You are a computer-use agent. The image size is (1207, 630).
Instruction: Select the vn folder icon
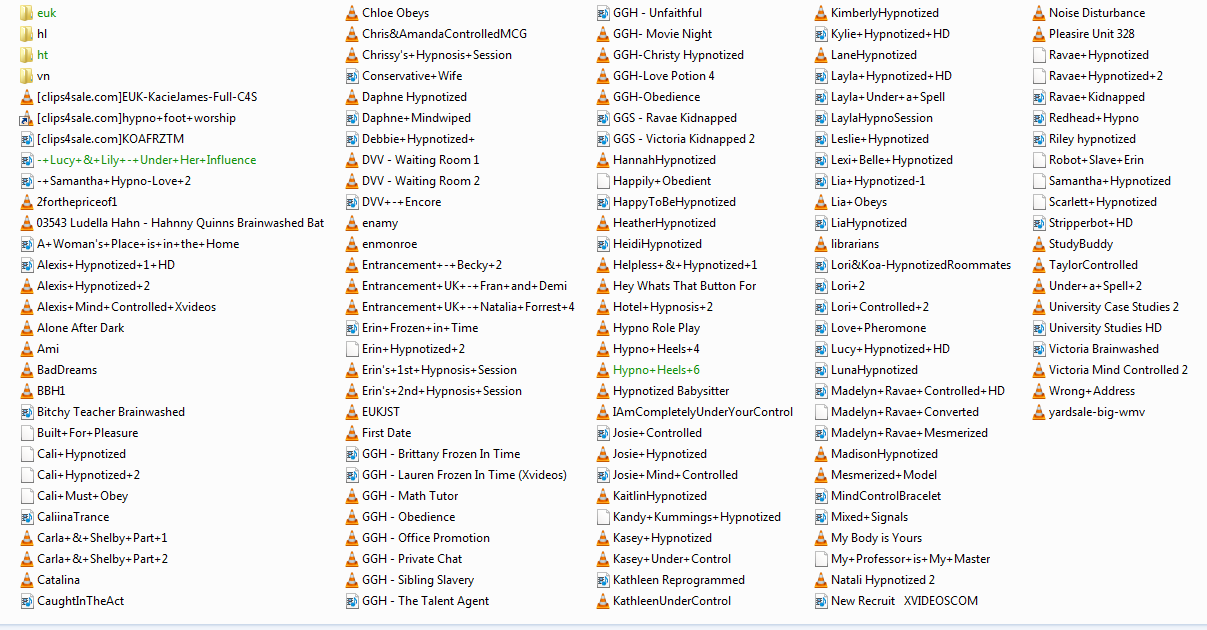click(x=27, y=76)
